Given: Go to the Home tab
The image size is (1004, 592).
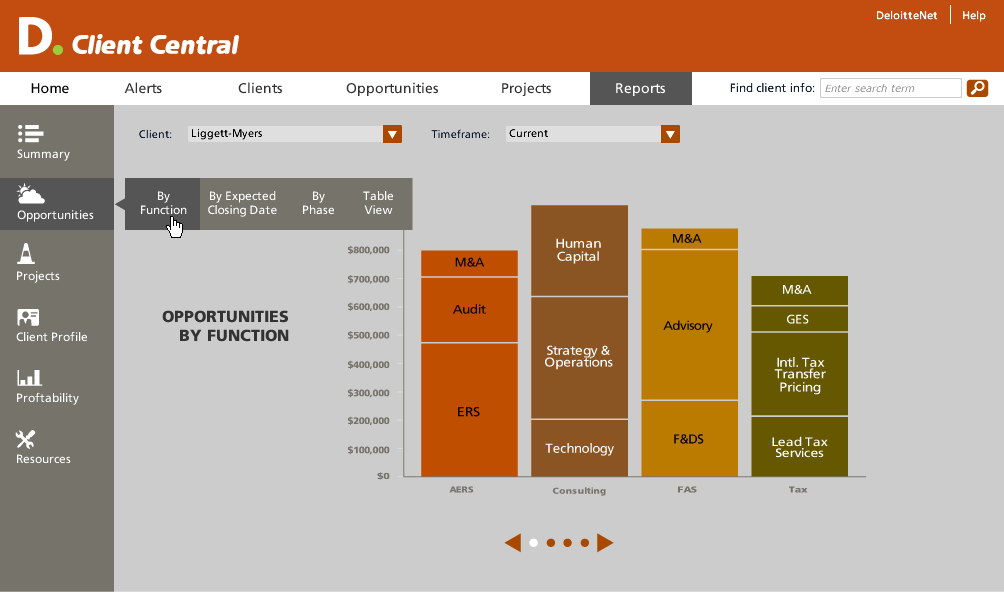Looking at the screenshot, I should 50,88.
